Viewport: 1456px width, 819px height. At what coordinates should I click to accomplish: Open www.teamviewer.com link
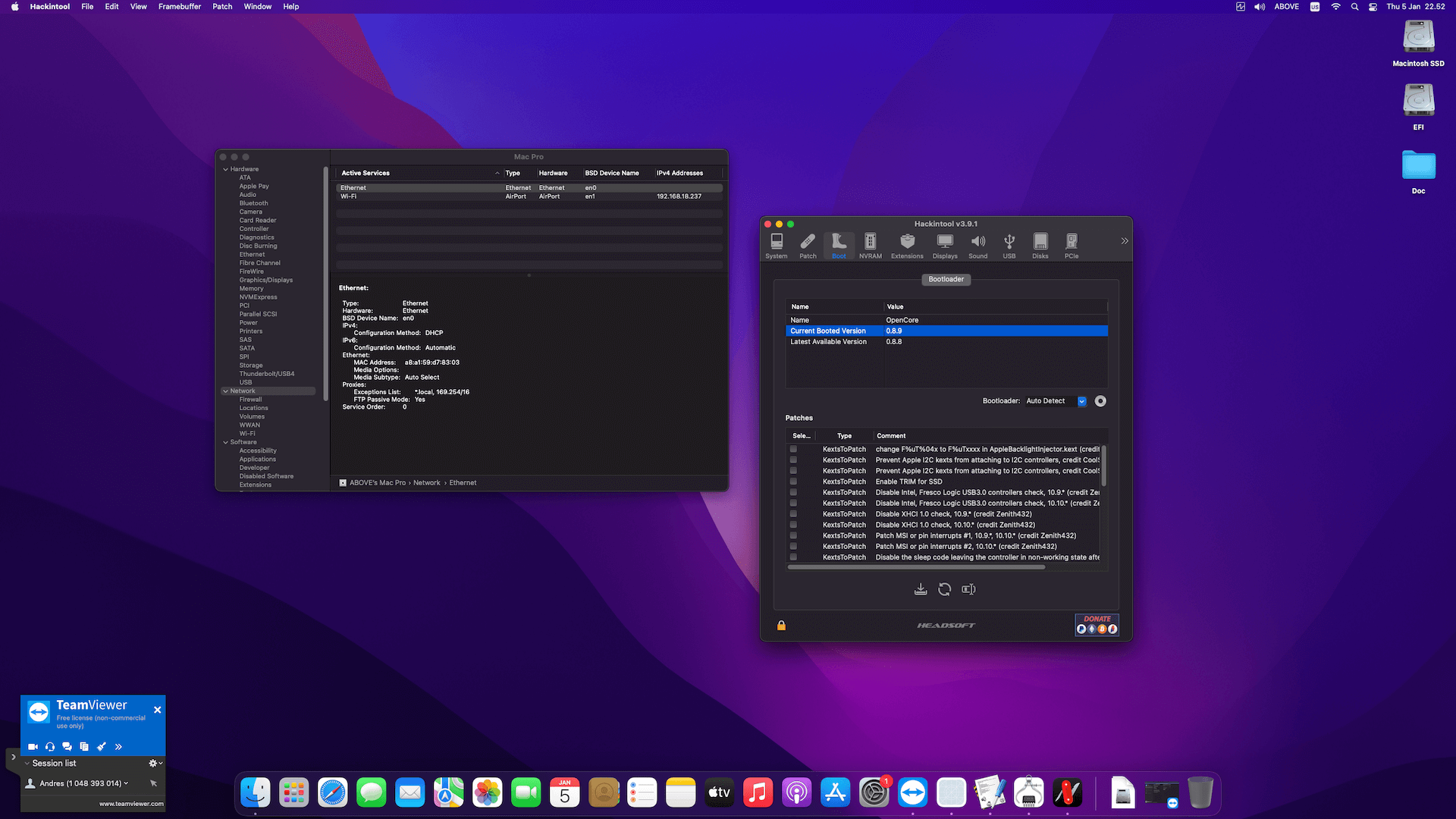[x=131, y=804]
